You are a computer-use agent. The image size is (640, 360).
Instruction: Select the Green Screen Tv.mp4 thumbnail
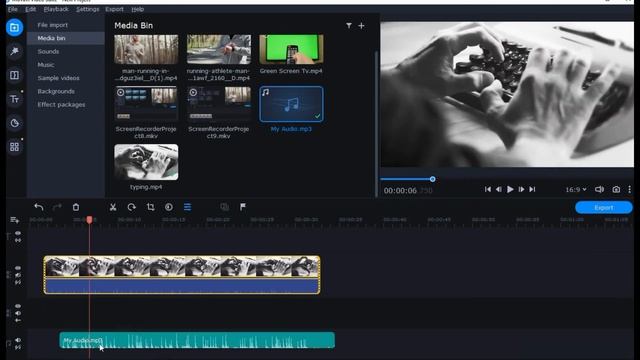(291, 49)
